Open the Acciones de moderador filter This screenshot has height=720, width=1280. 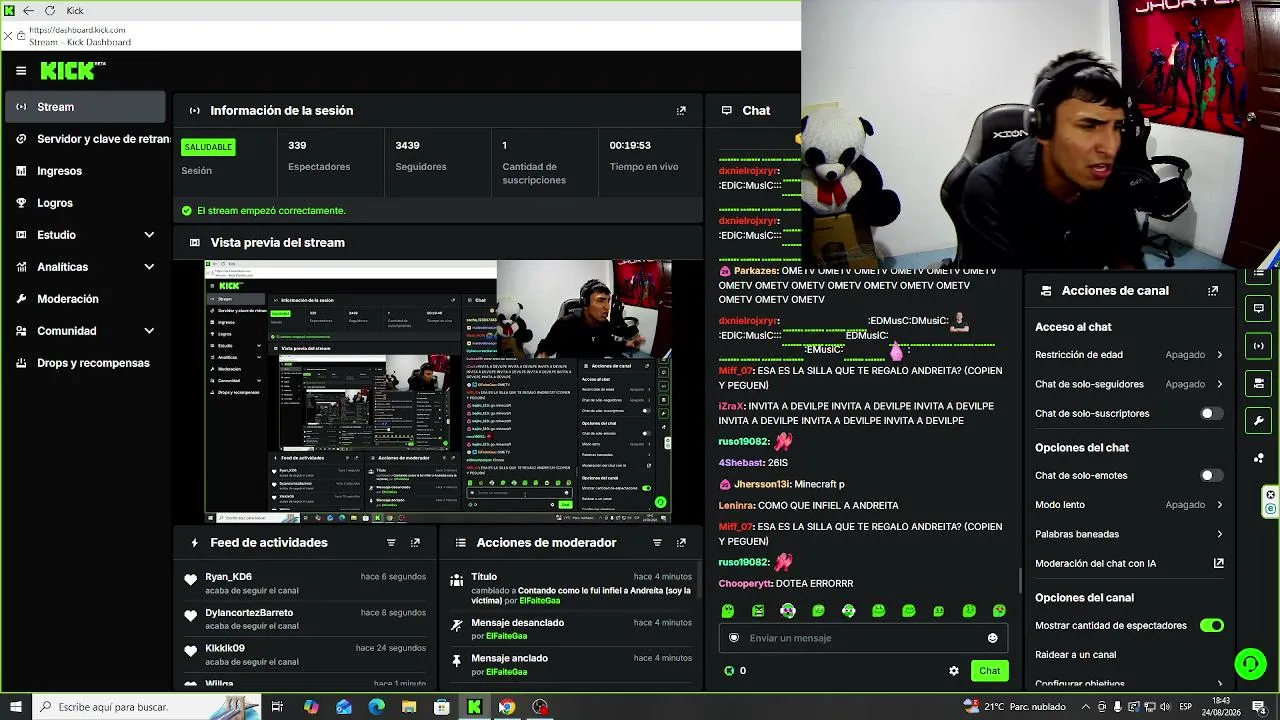click(657, 543)
